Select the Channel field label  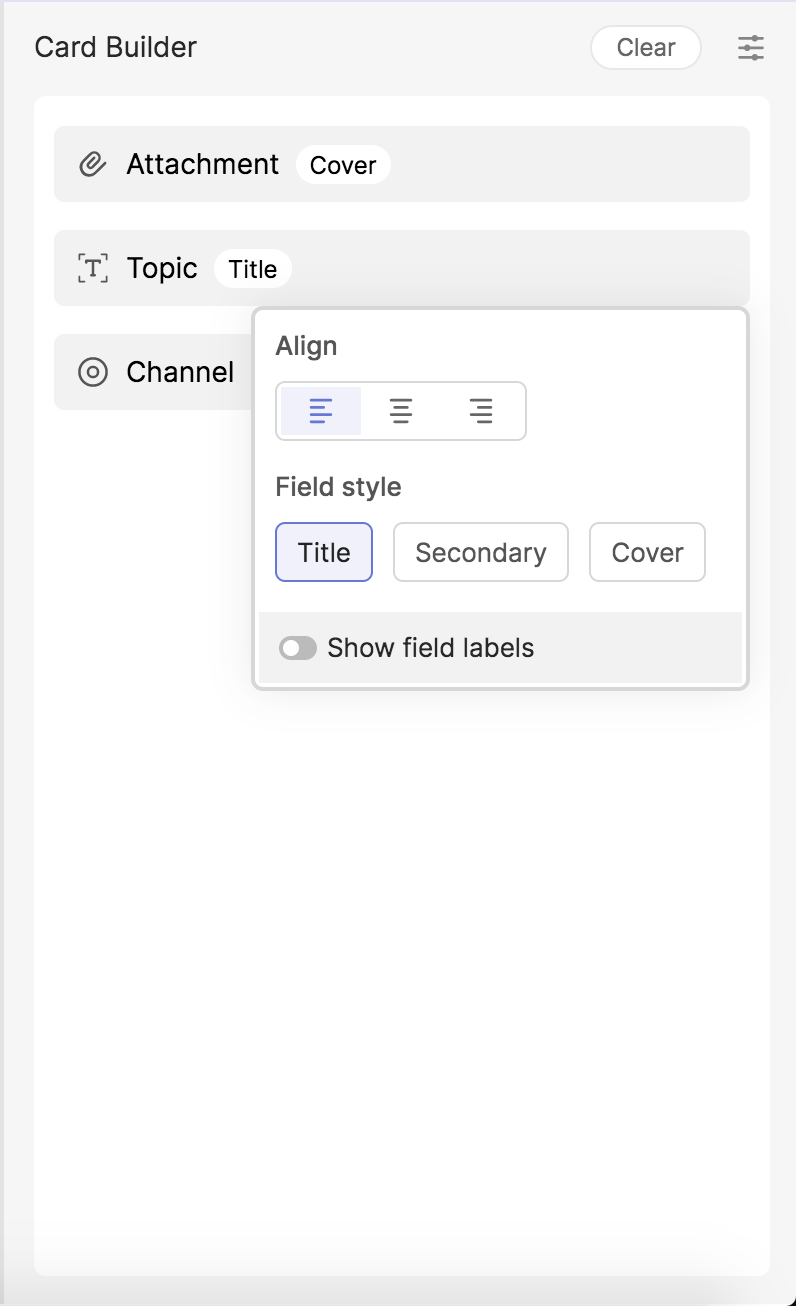tap(180, 372)
